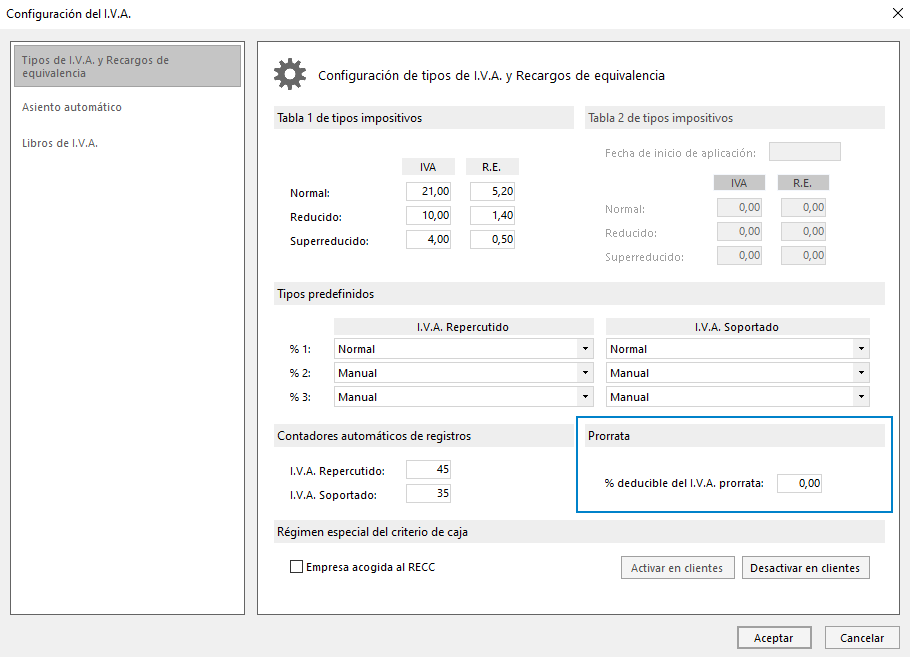Screen dimensions: 910x657
Task: Click the gear configuration icon
Action: coord(290,74)
